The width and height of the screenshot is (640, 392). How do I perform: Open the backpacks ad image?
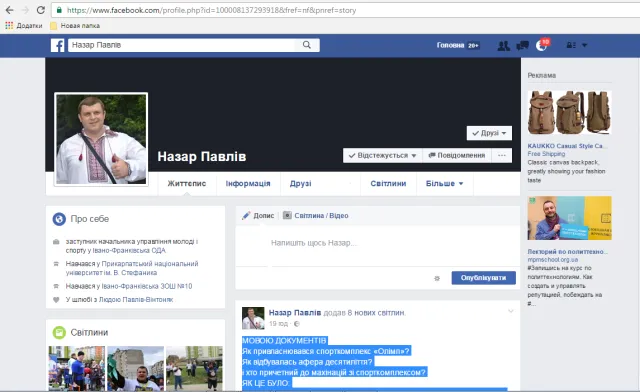569,113
